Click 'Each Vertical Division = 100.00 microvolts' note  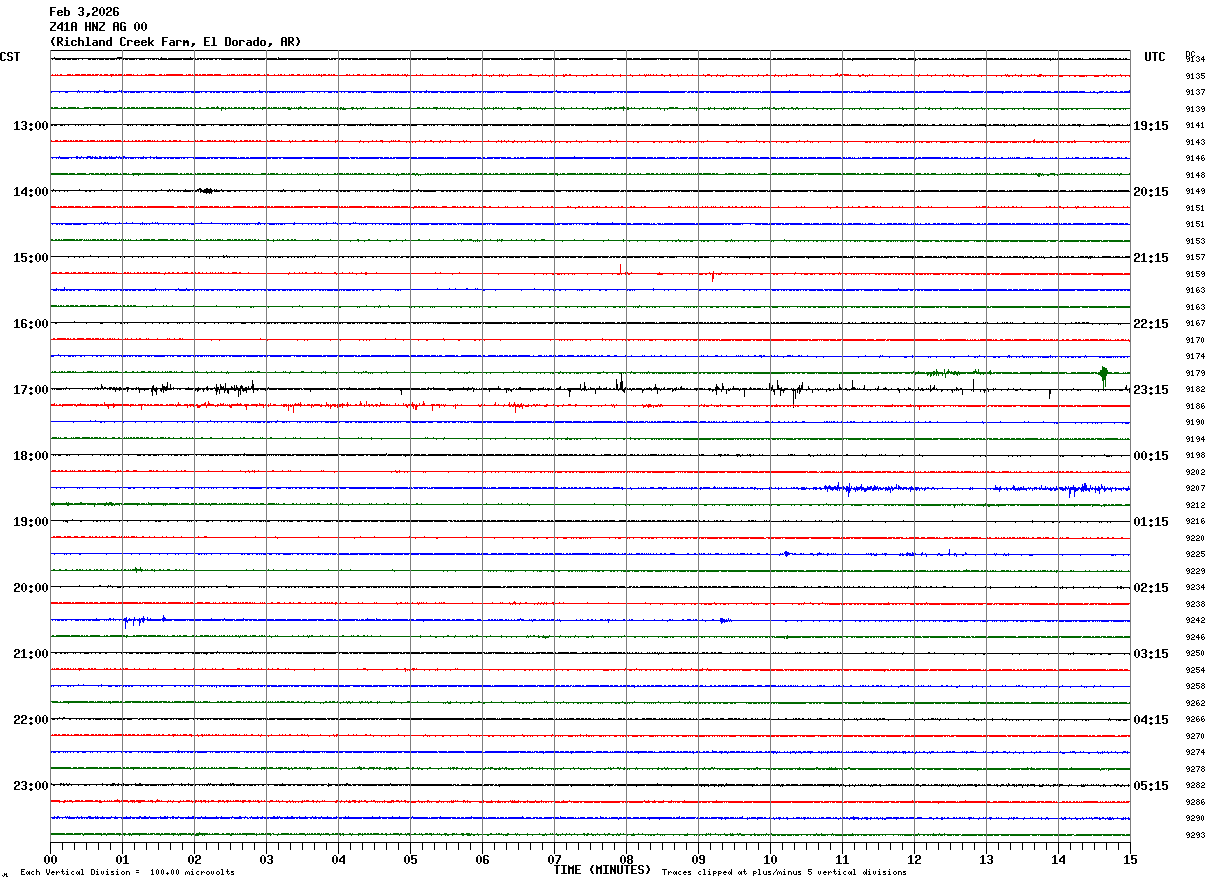click(x=127, y=873)
